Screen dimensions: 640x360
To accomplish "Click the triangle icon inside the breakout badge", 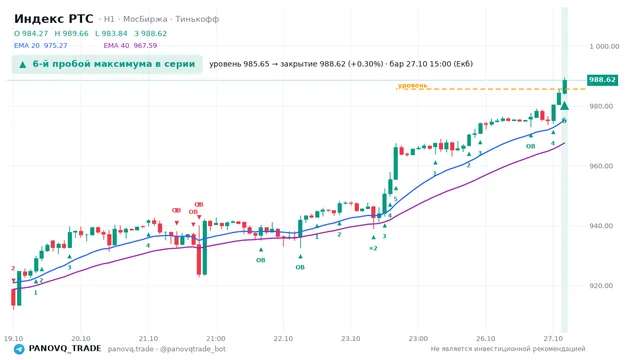I will 23,64.
